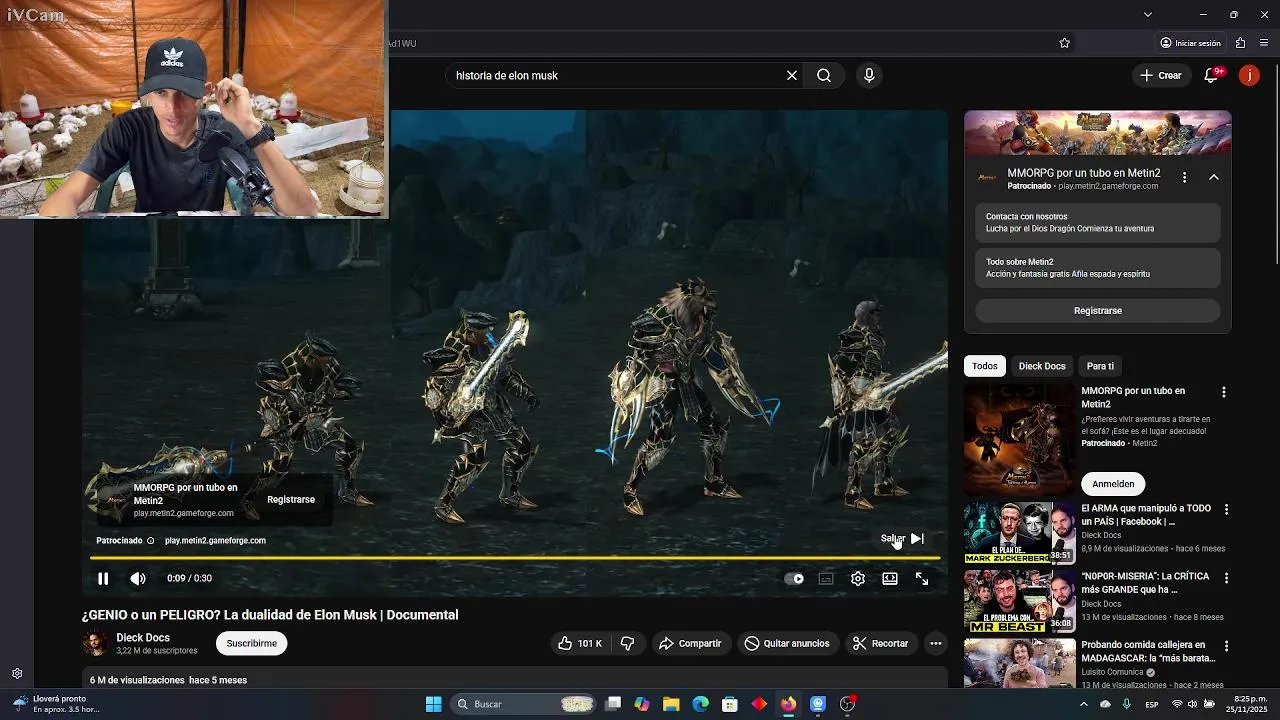Open the Metin2 ad panel options menu
Viewport: 1280px width, 720px height.
[1184, 177]
